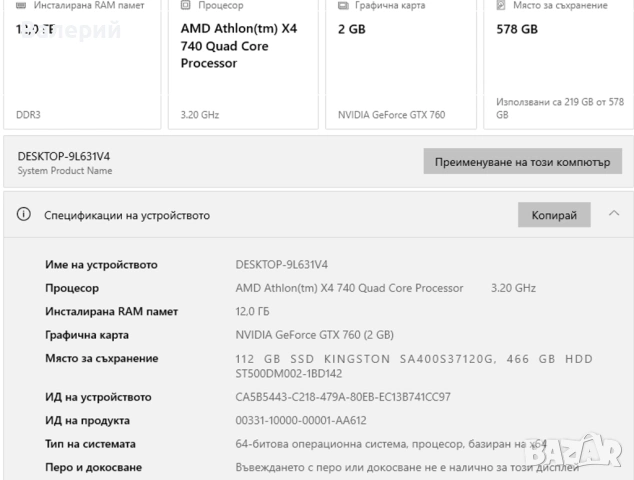The height and width of the screenshot is (480, 634).
Task: Select the 12,0 ГБ RAM value
Action: click(x=252, y=311)
